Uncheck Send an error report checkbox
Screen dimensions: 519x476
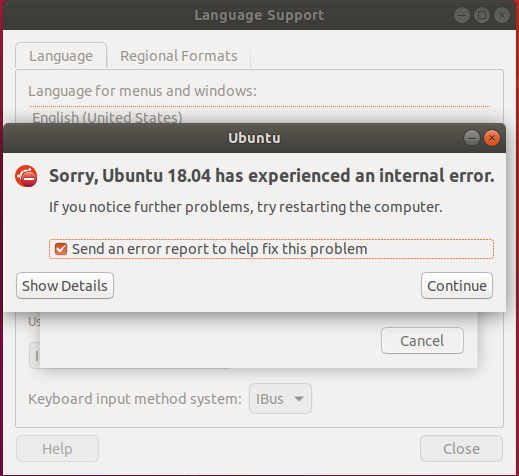(x=61, y=249)
